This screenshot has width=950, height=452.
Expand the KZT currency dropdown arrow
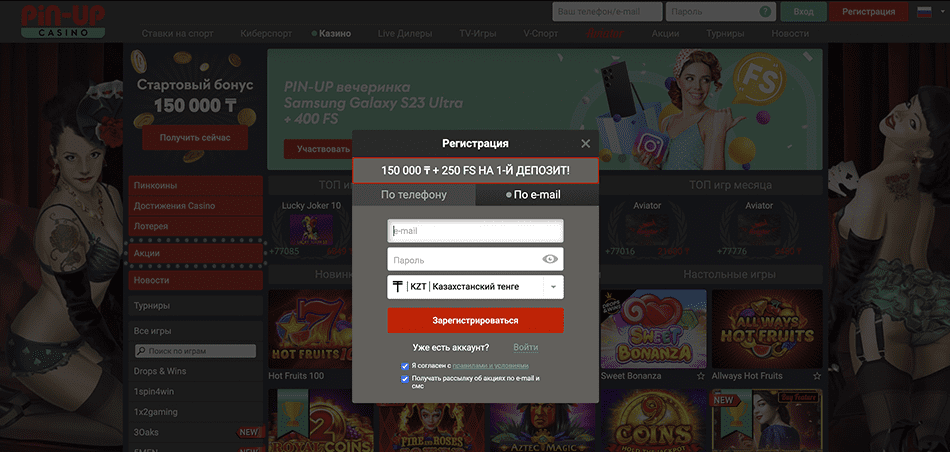click(x=554, y=287)
